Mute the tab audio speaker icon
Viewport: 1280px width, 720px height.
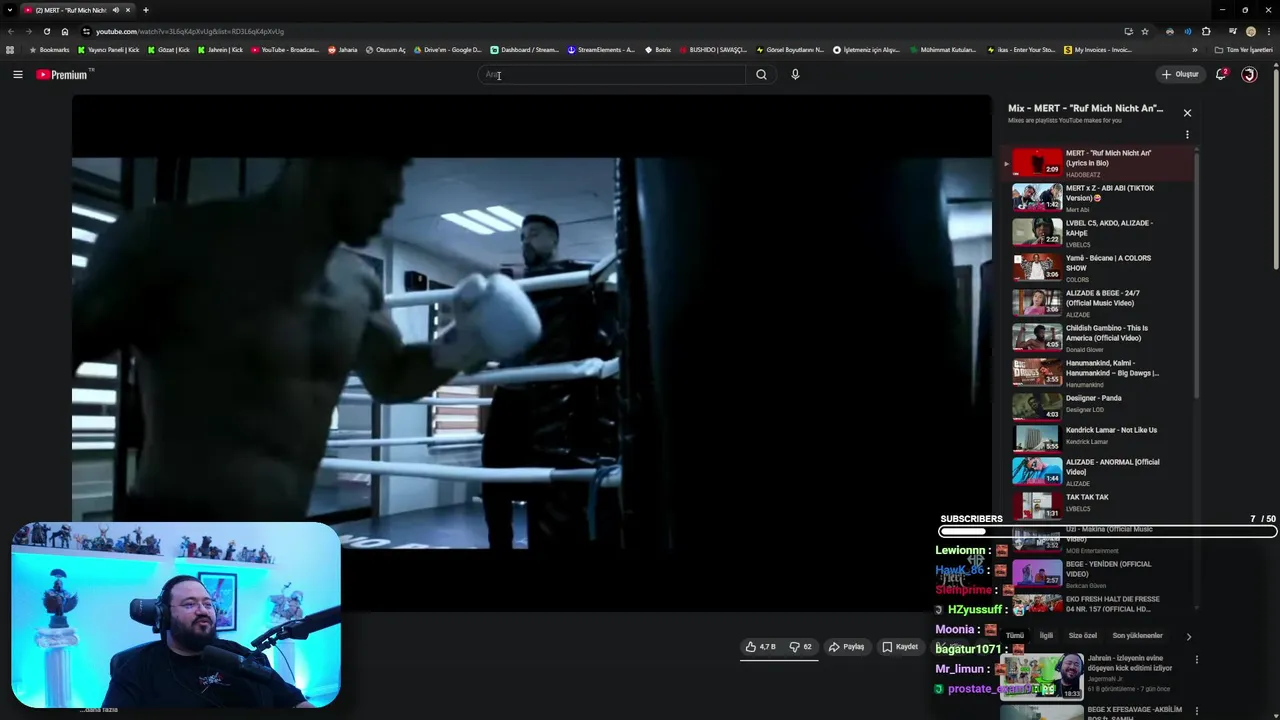115,10
